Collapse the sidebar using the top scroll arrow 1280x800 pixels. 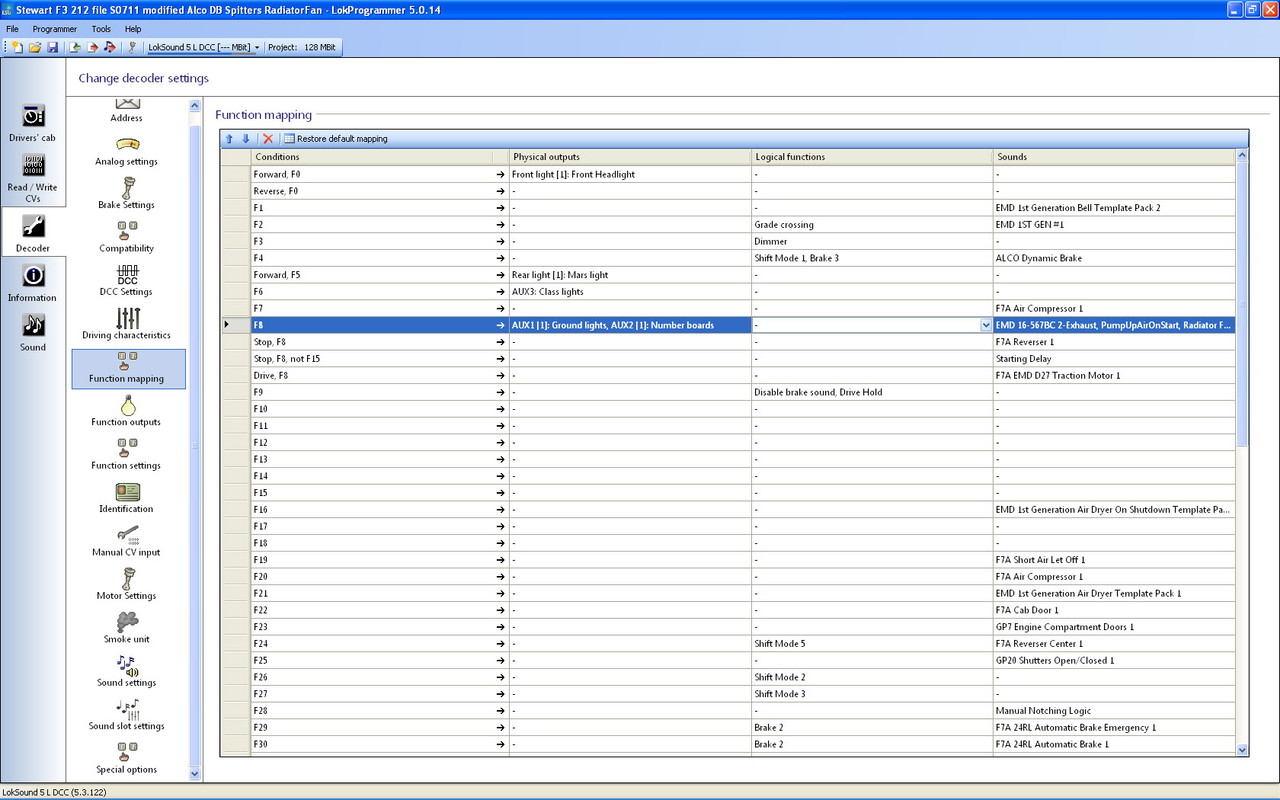pyautogui.click(x=194, y=104)
